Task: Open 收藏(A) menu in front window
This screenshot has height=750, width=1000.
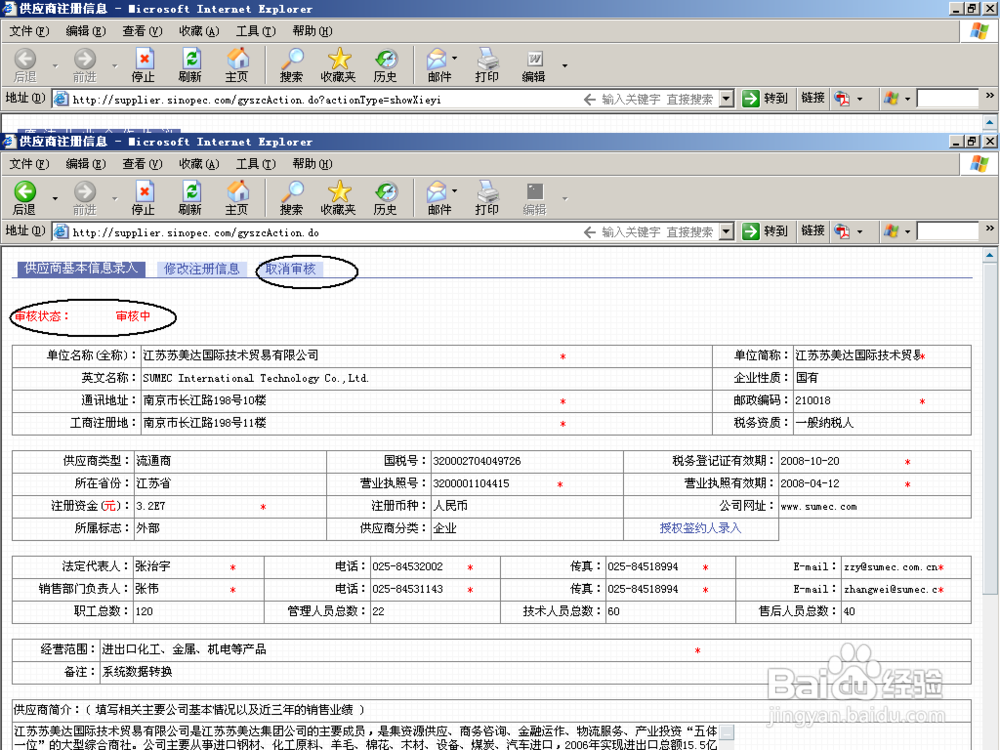Action: [199, 164]
